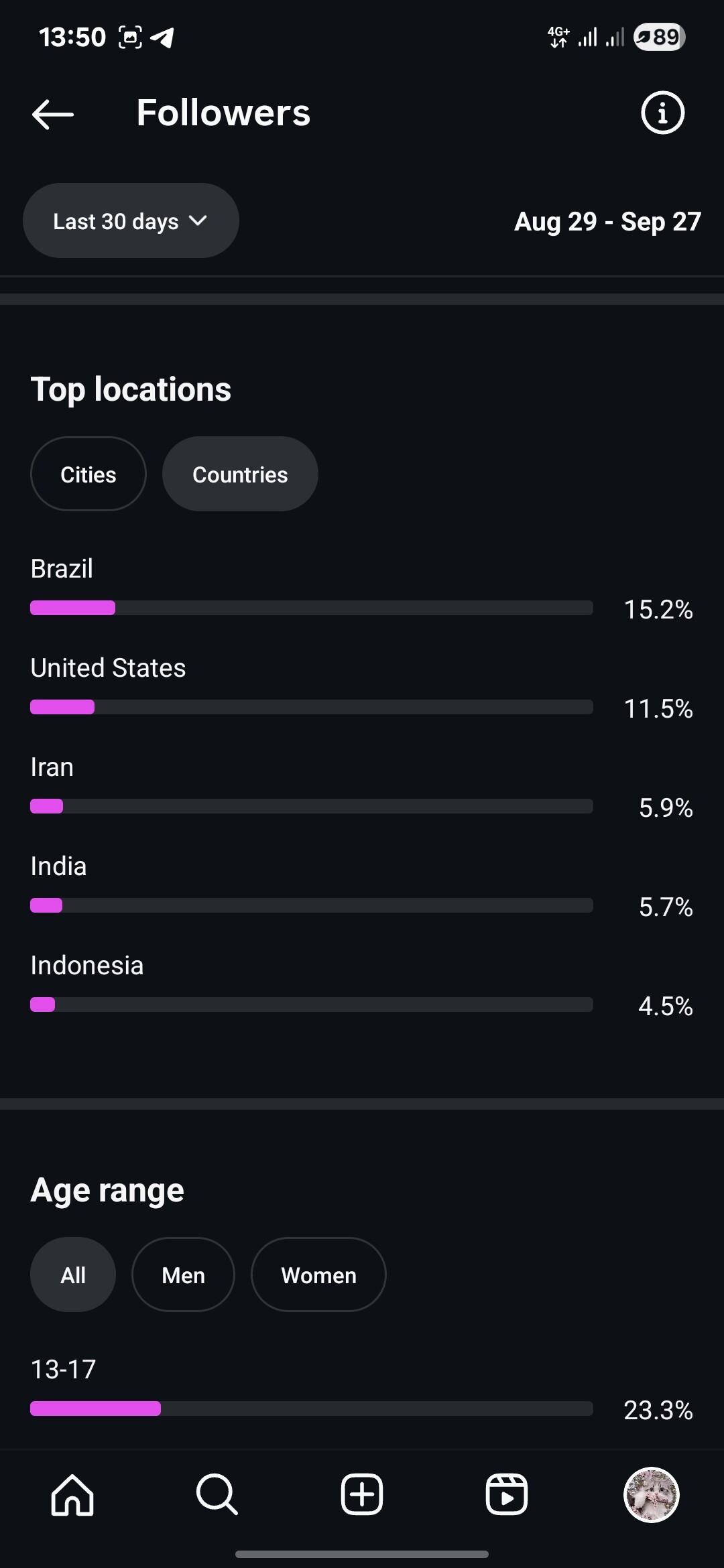This screenshot has height=1568, width=724.
Task: Open the Last 30 days dropdown
Action: (131, 221)
